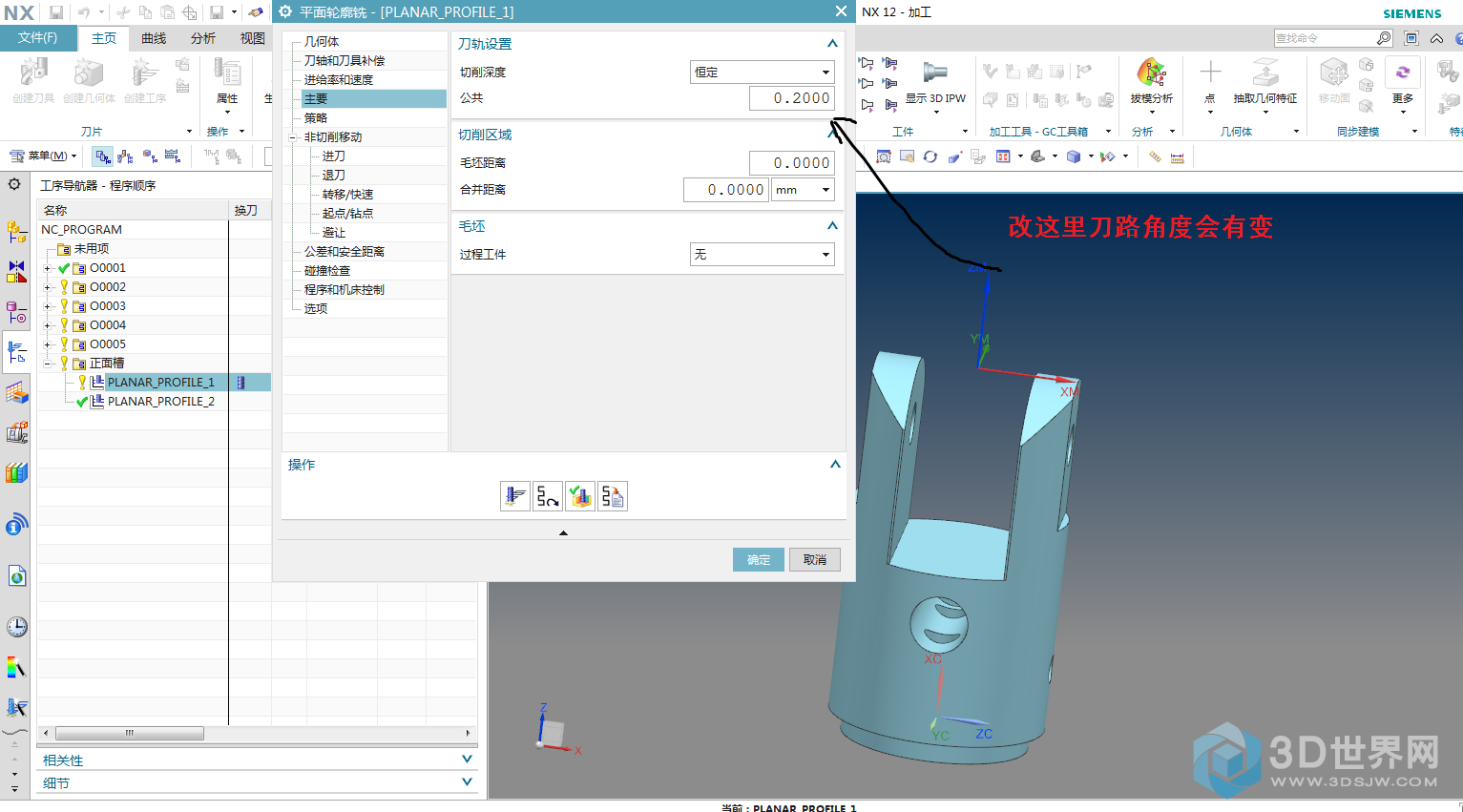Screen dimensions: 1463x812
Task: Select 策略 in dialog tree
Action: tap(316, 118)
